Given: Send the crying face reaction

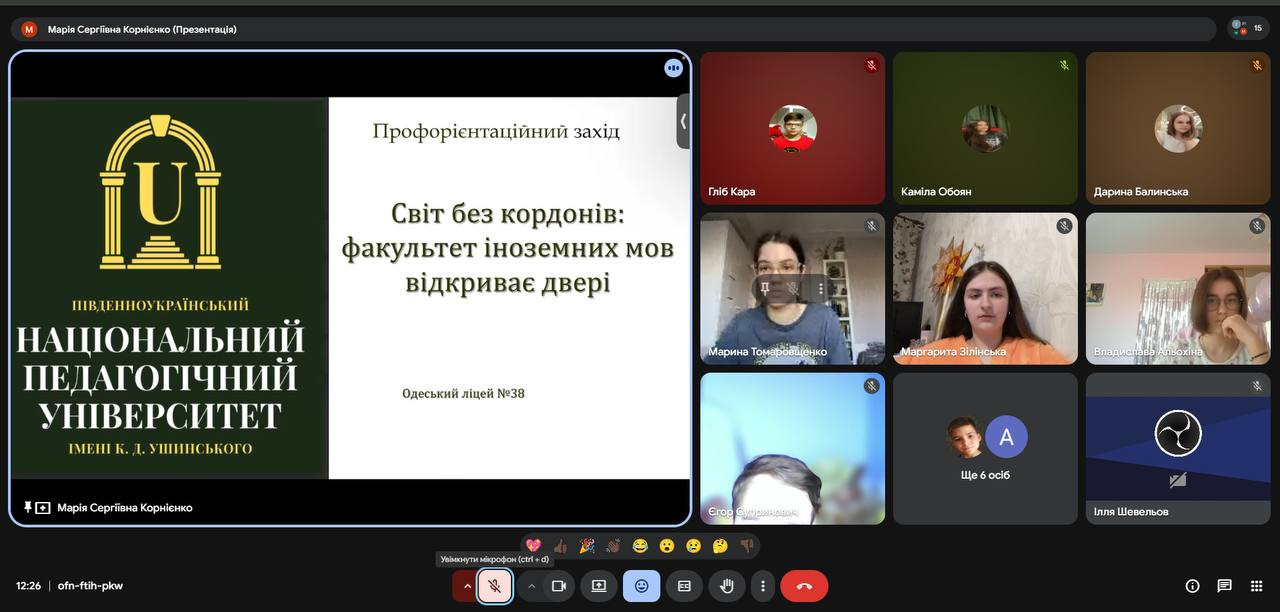Looking at the screenshot, I should 693,546.
